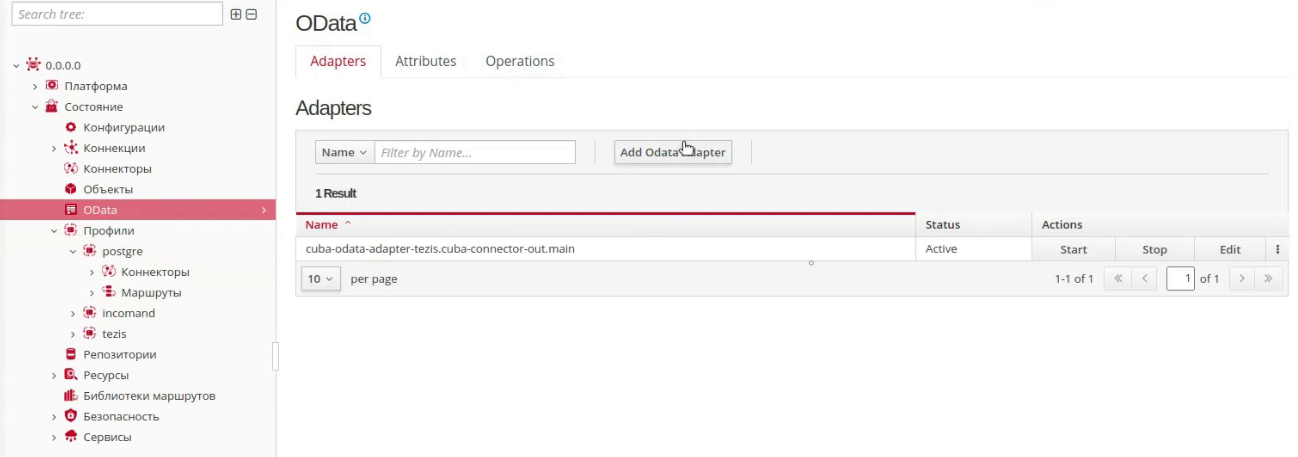Open the Name filter type dropdown

pos(344,152)
